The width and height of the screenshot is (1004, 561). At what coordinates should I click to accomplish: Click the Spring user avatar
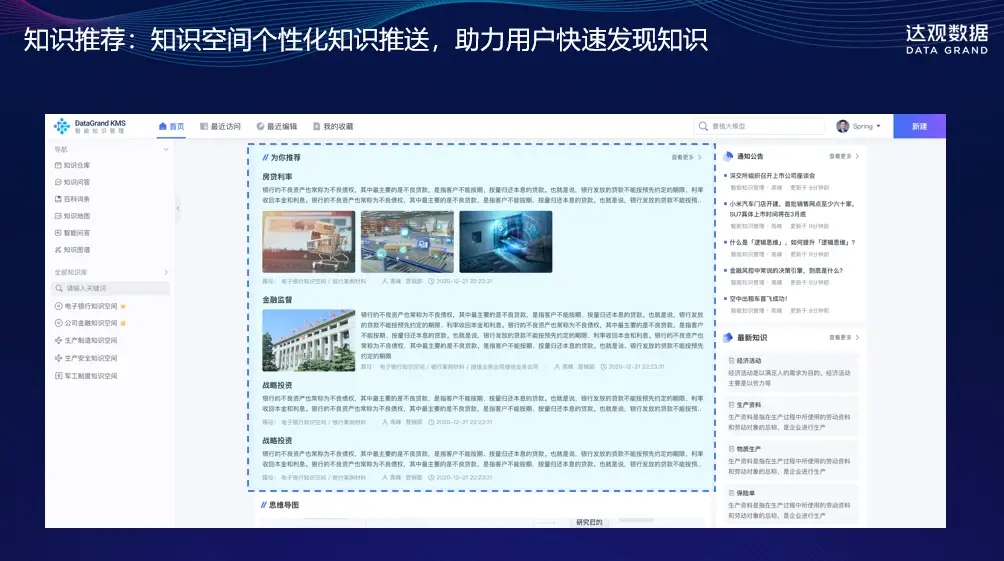[842, 127]
